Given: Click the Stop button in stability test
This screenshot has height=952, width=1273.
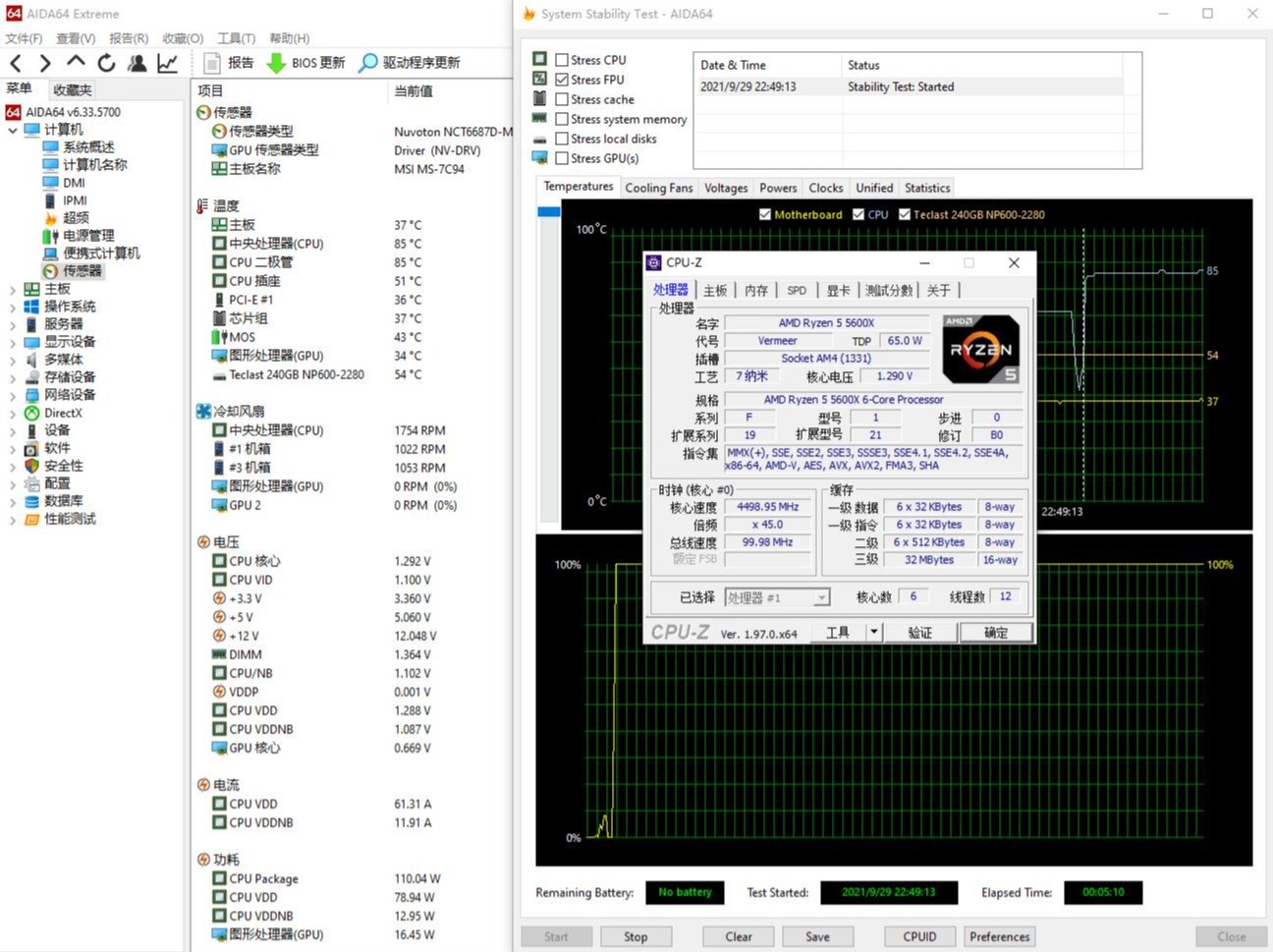Looking at the screenshot, I should click(x=636, y=936).
